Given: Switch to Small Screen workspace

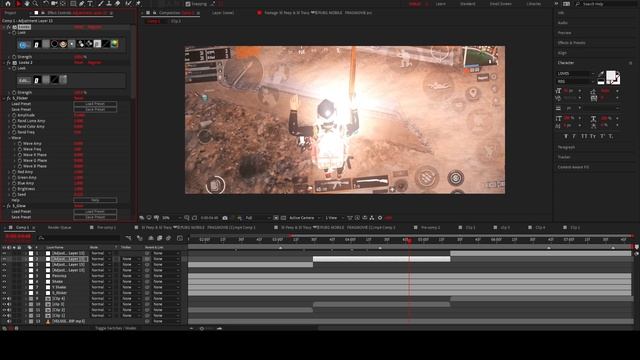Looking at the screenshot, I should tap(500, 4).
